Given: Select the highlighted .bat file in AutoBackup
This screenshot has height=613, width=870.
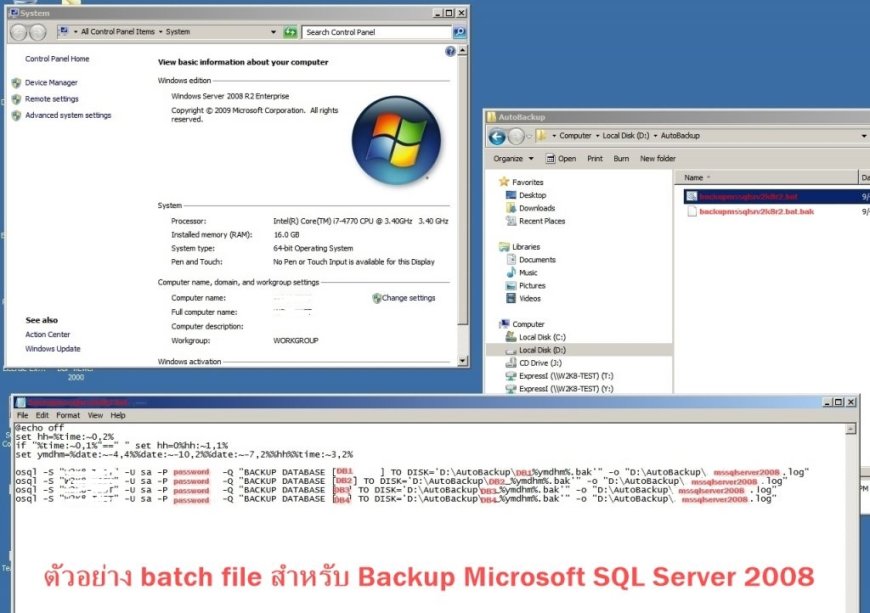Looking at the screenshot, I should coord(747,196).
